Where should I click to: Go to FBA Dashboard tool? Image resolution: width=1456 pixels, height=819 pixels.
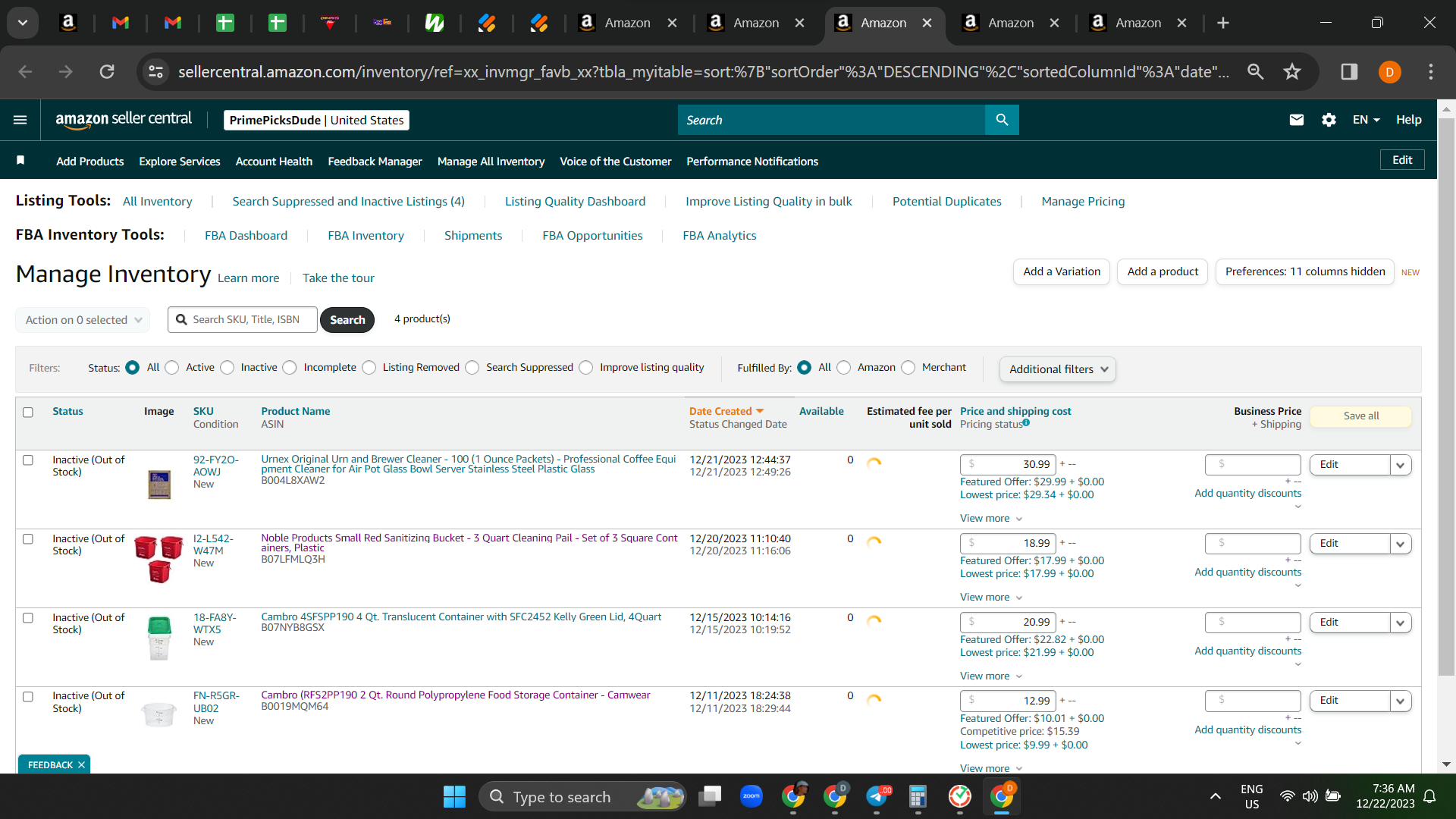point(246,236)
